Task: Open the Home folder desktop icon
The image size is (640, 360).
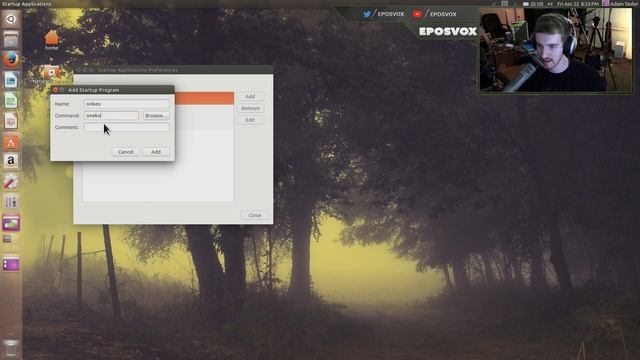Action: click(51, 40)
